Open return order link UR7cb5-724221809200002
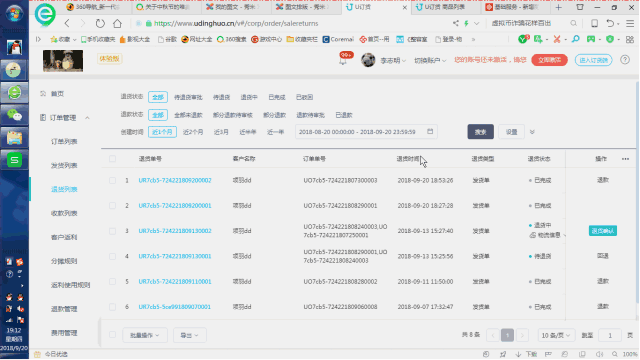 175,180
